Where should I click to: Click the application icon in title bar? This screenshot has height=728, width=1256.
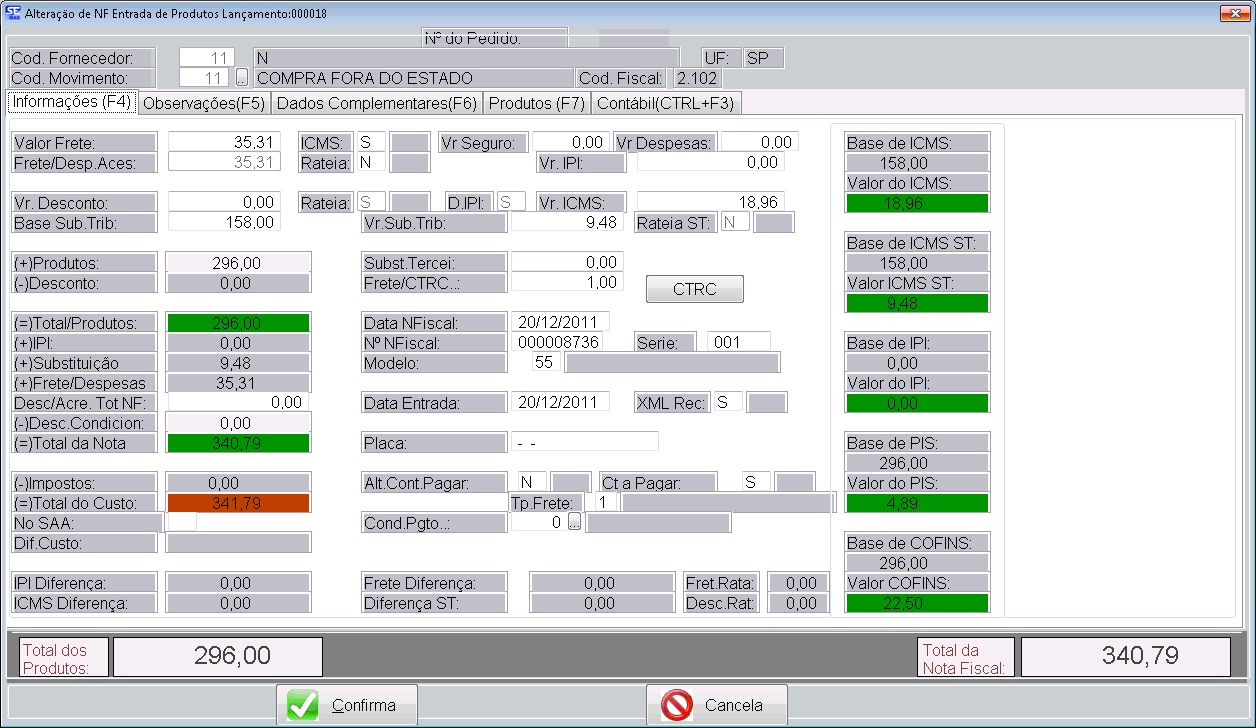click(x=12, y=13)
